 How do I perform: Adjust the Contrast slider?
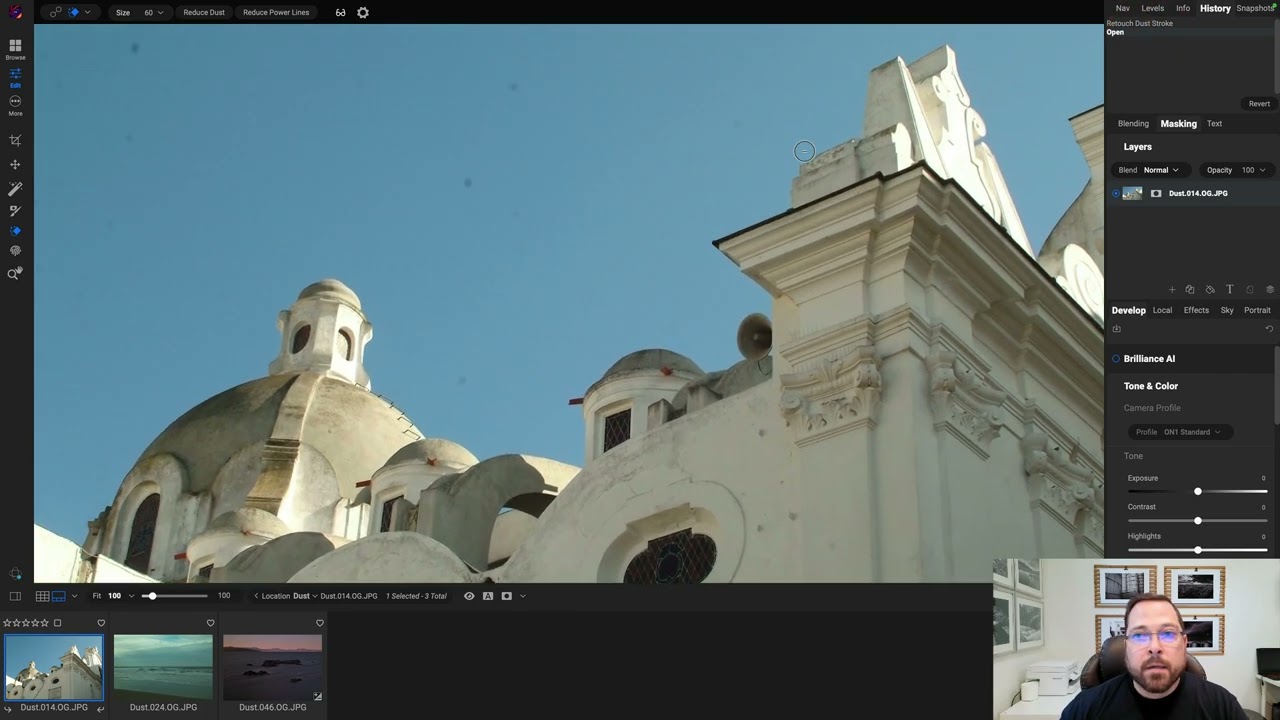coord(1198,521)
